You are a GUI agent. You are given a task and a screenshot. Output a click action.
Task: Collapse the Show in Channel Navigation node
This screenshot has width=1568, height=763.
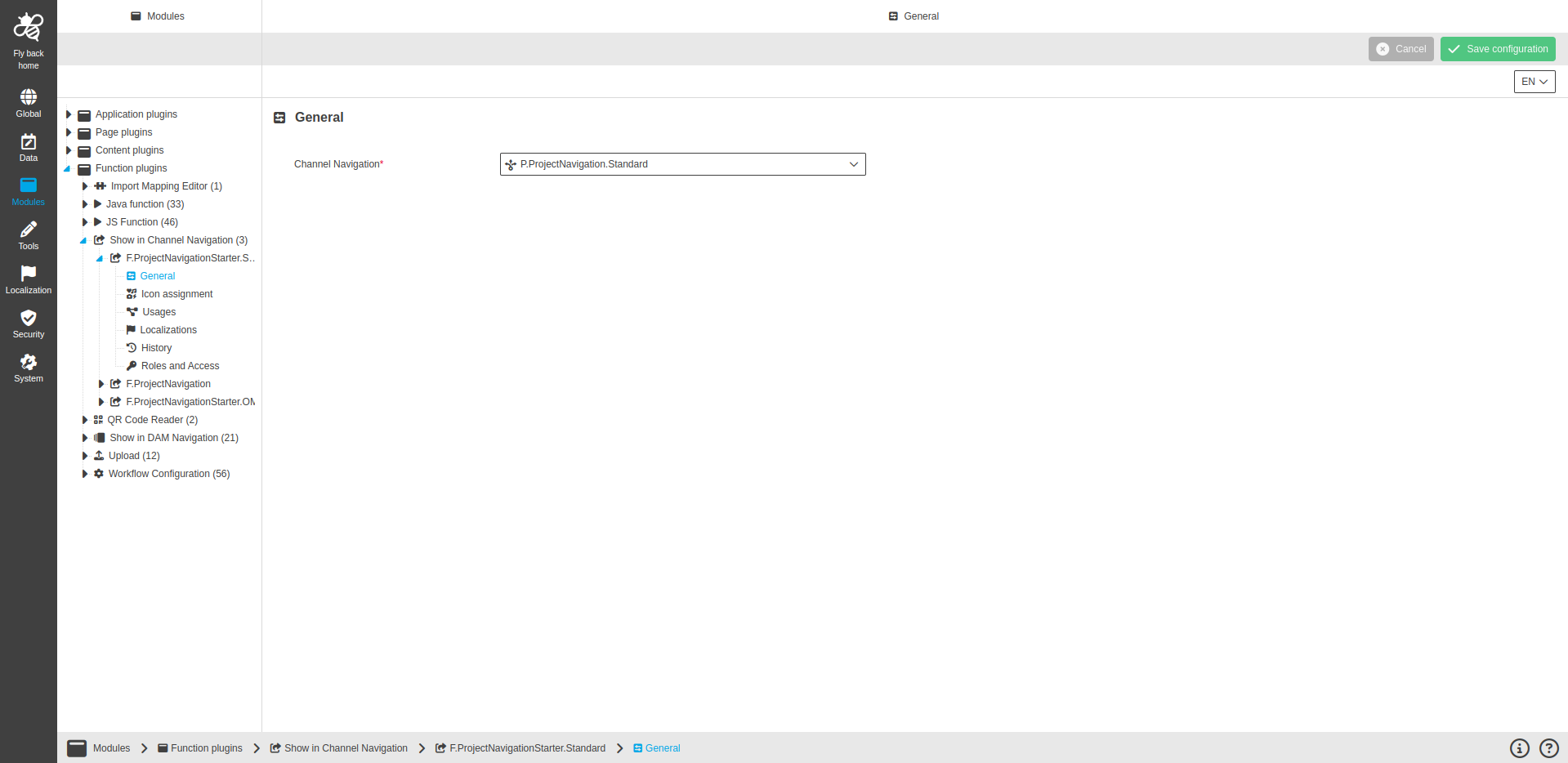pyautogui.click(x=83, y=240)
